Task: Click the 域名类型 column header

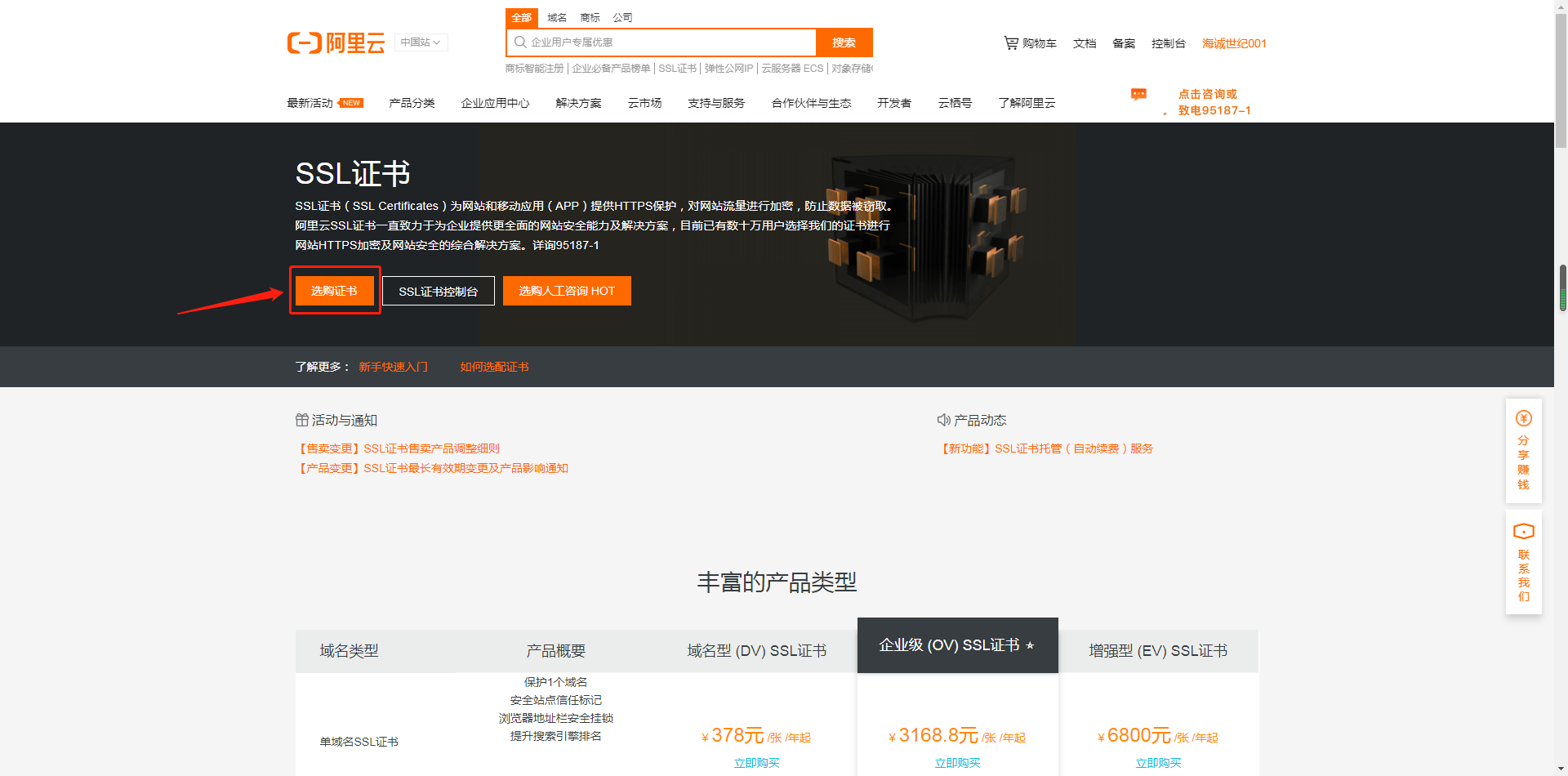Action: [x=350, y=651]
